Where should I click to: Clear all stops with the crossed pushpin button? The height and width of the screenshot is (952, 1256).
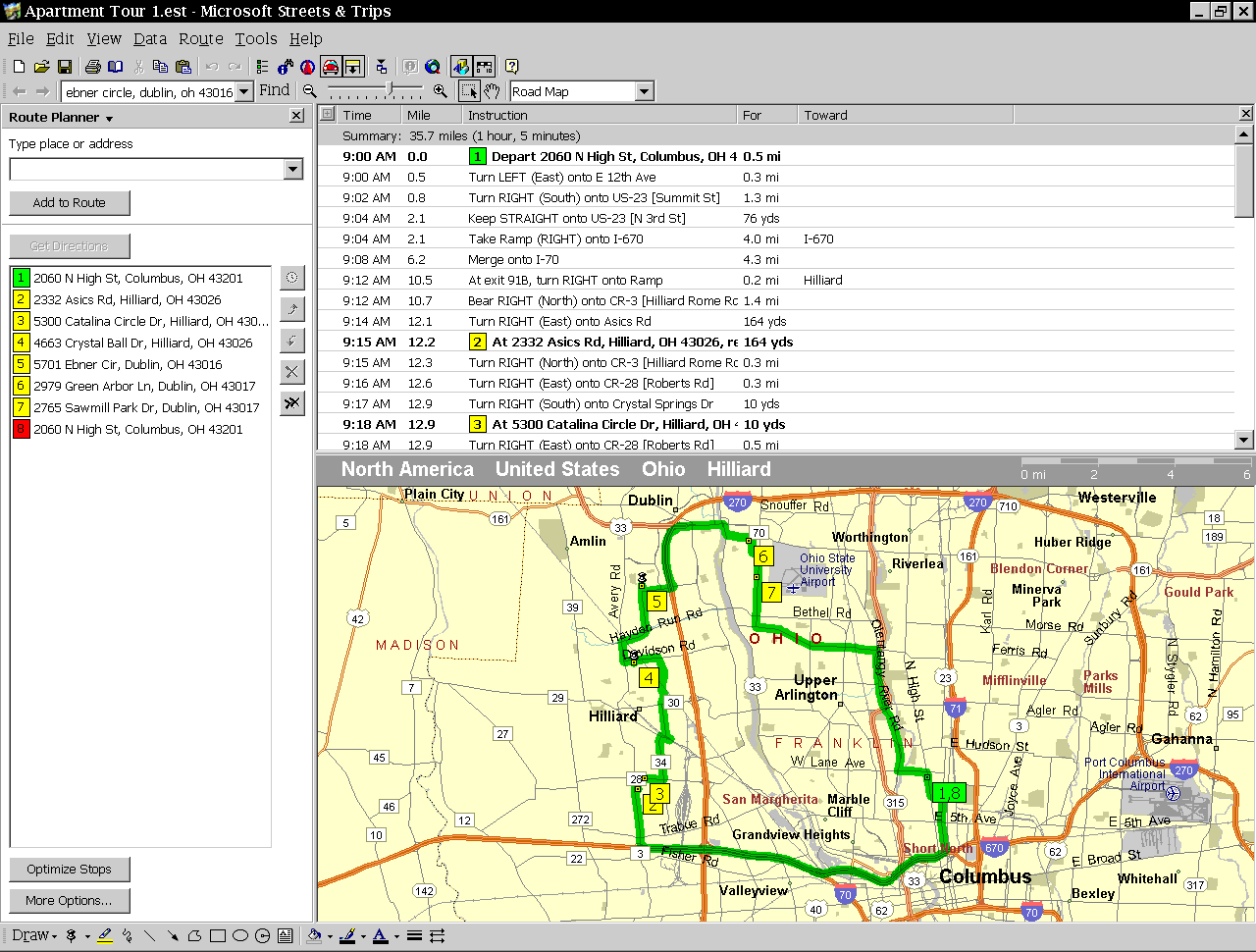click(292, 403)
